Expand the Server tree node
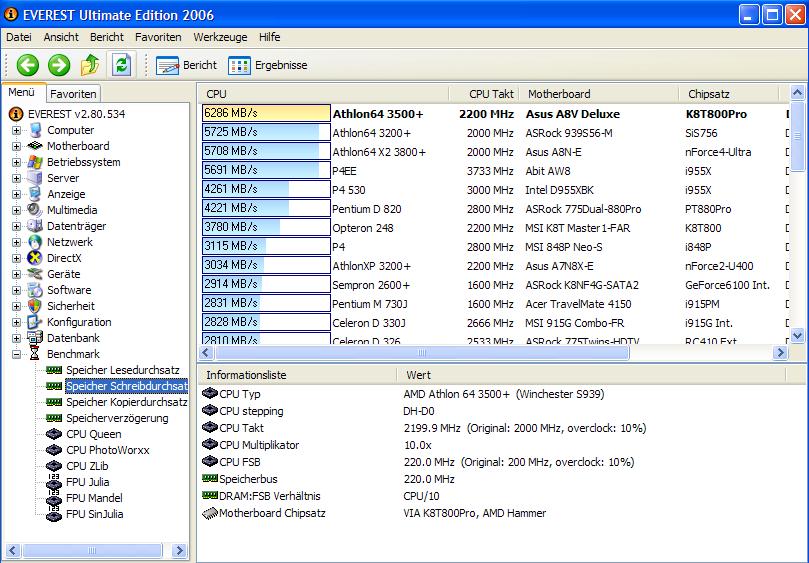The image size is (809, 563). pyautogui.click(x=17, y=179)
